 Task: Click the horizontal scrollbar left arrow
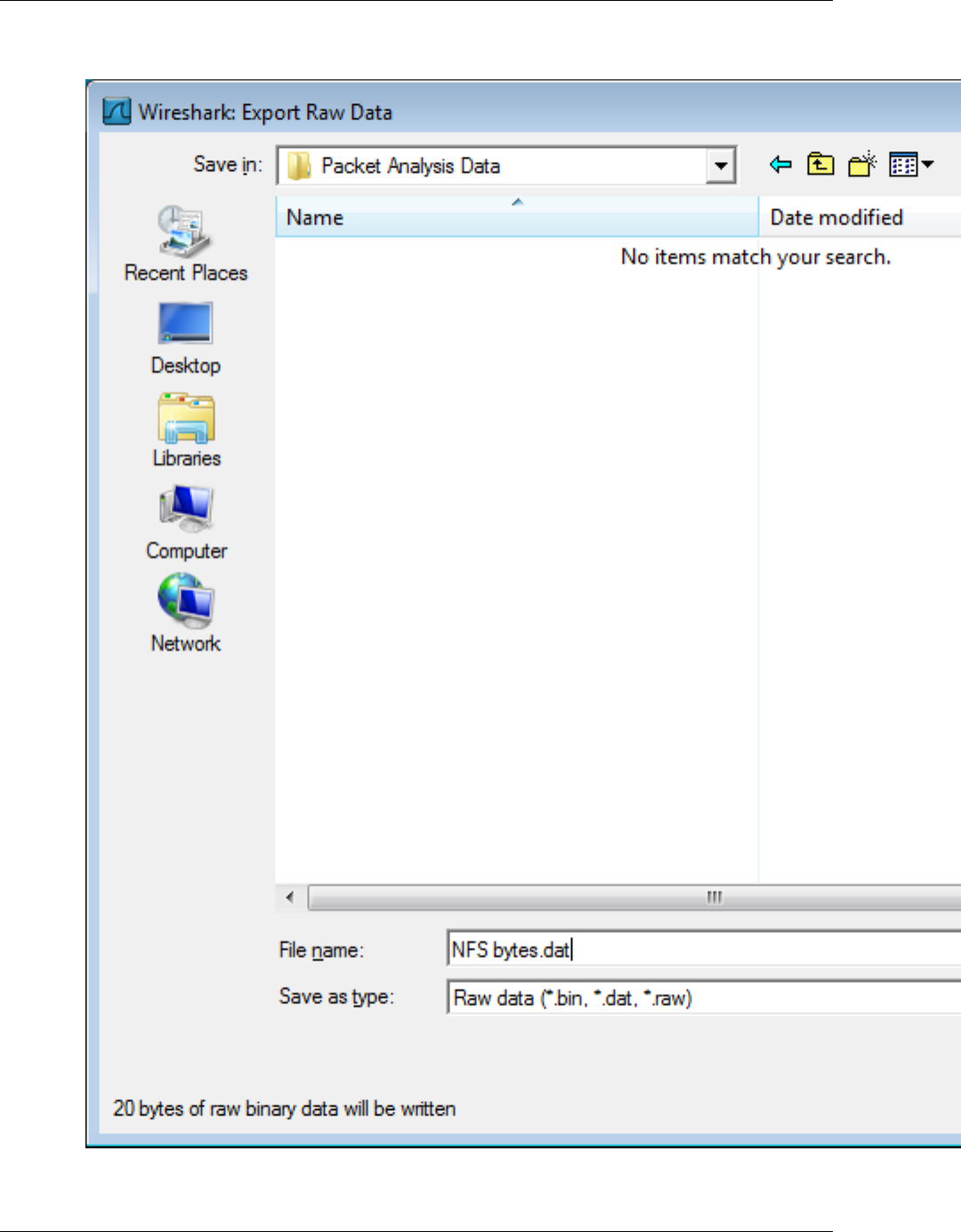tap(290, 897)
